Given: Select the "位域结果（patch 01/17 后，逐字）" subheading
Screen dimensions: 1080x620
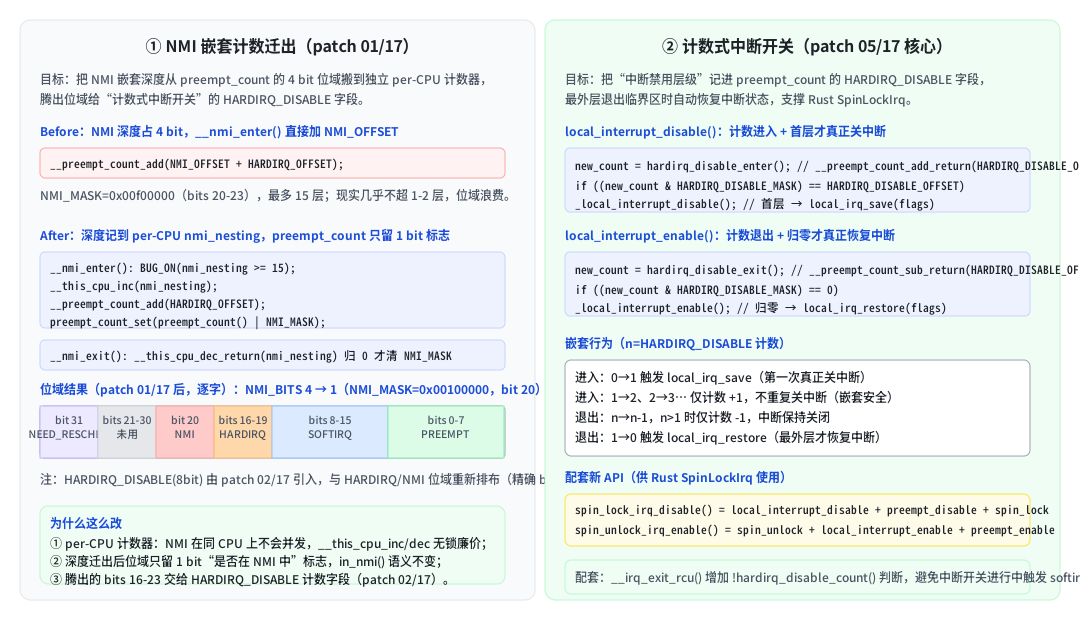Looking at the screenshot, I should (x=289, y=389).
